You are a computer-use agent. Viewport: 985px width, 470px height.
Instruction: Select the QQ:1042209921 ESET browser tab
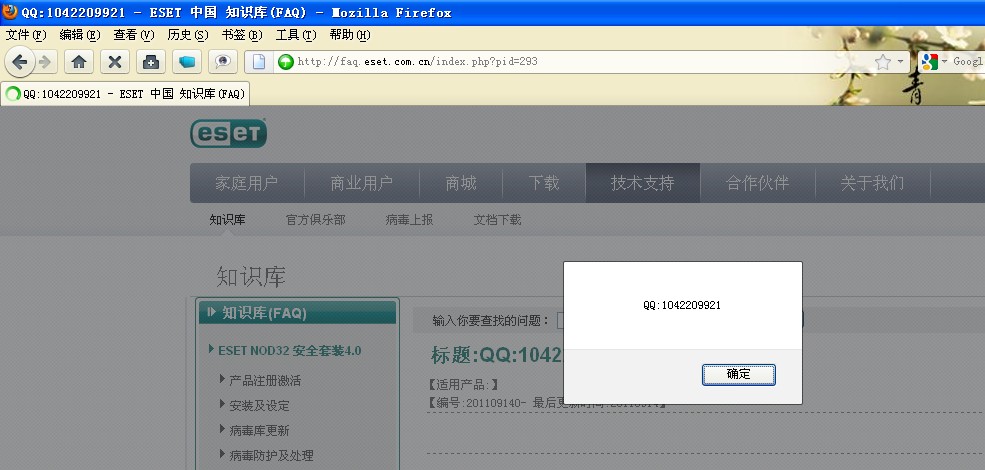(x=125, y=94)
